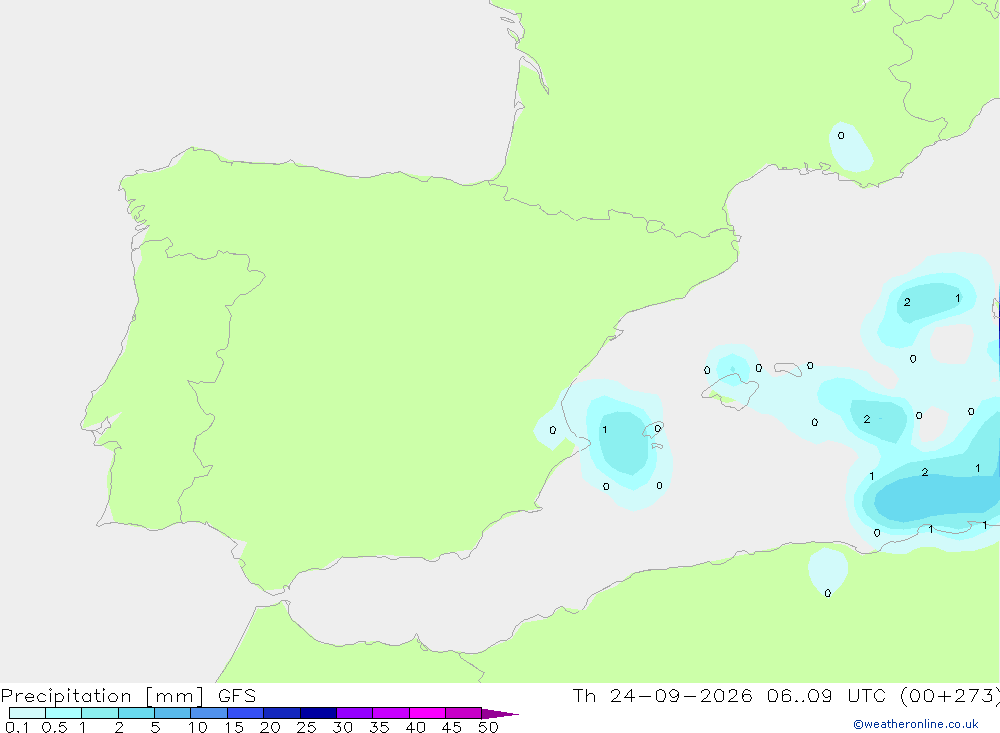Click the 50 mm legend arrow tip

pyautogui.click(x=500, y=713)
